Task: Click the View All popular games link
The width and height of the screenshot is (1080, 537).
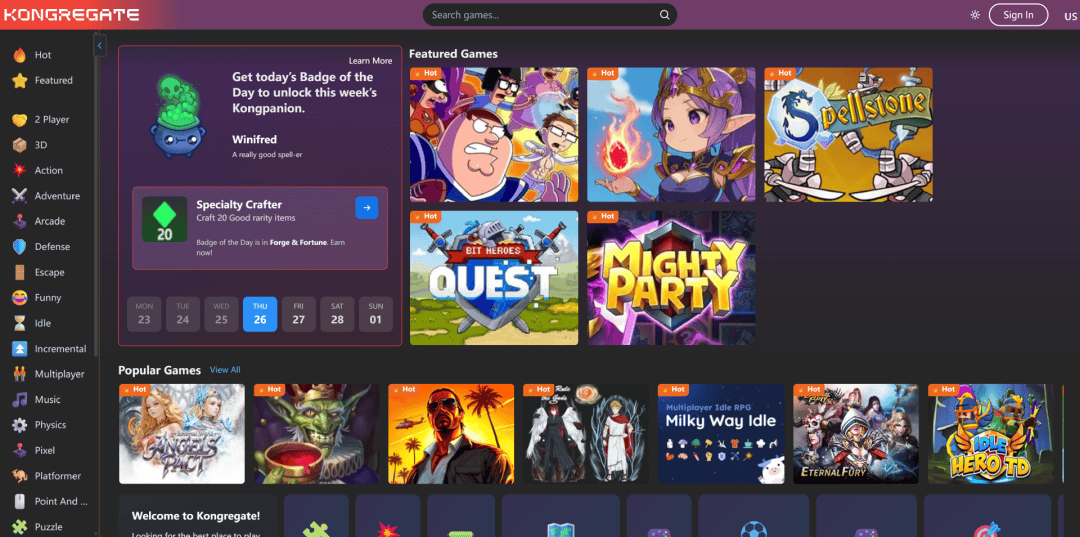Action: (x=225, y=370)
